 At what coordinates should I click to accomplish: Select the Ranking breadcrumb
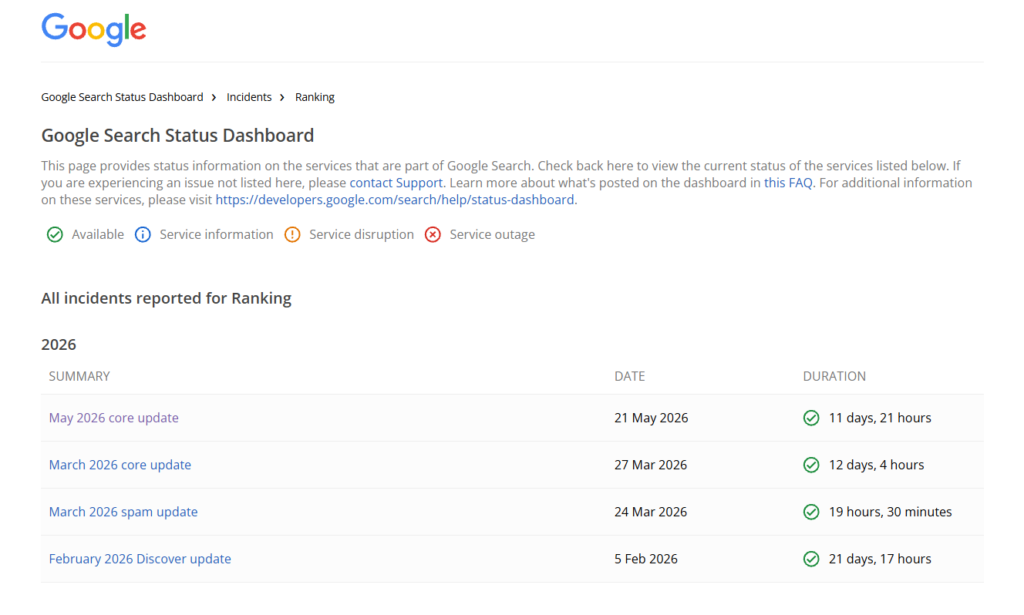[x=315, y=97]
